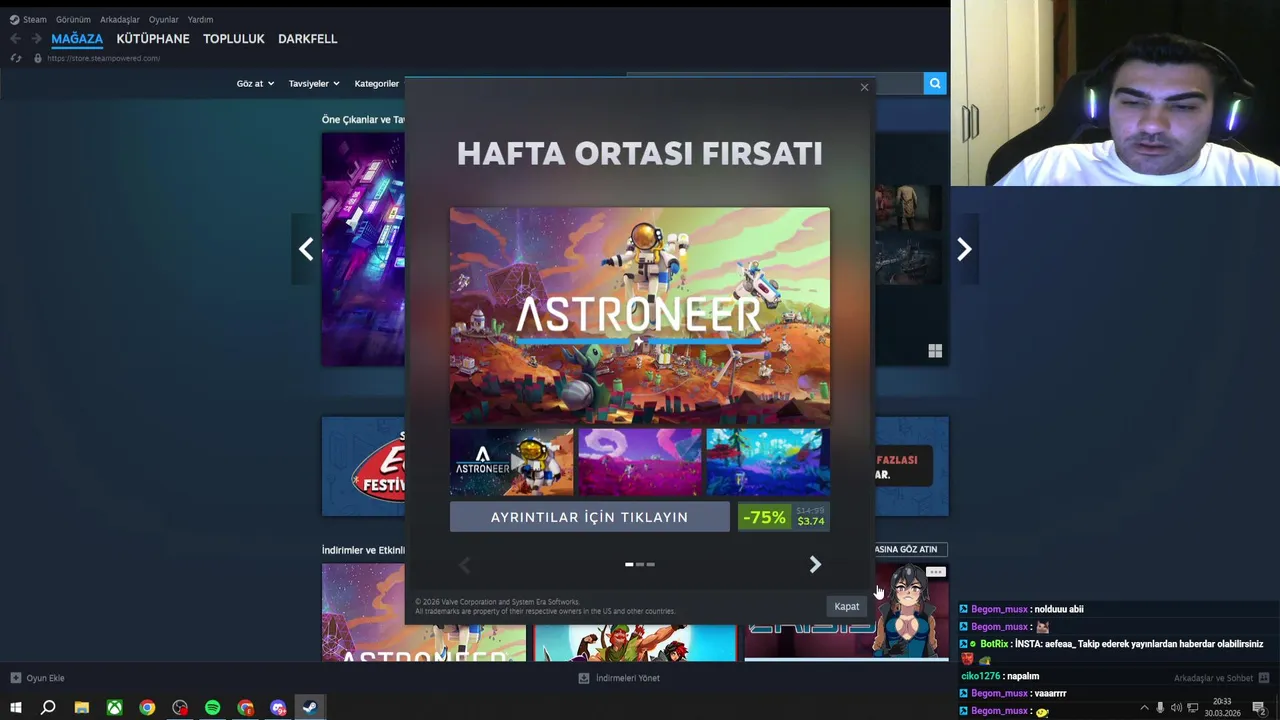The image size is (1280, 720).
Task: Open the Görünüm menu
Action: click(73, 19)
